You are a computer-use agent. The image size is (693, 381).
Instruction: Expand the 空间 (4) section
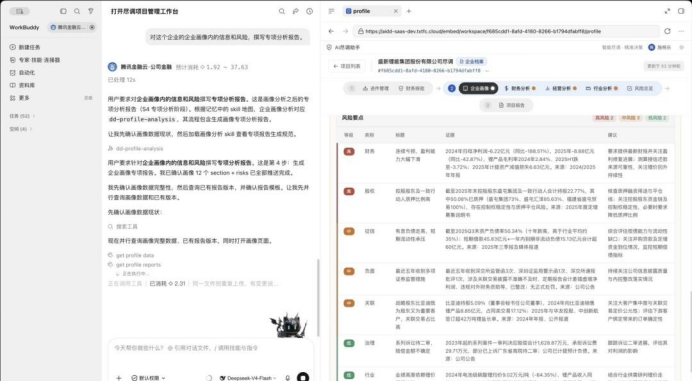coord(21,129)
